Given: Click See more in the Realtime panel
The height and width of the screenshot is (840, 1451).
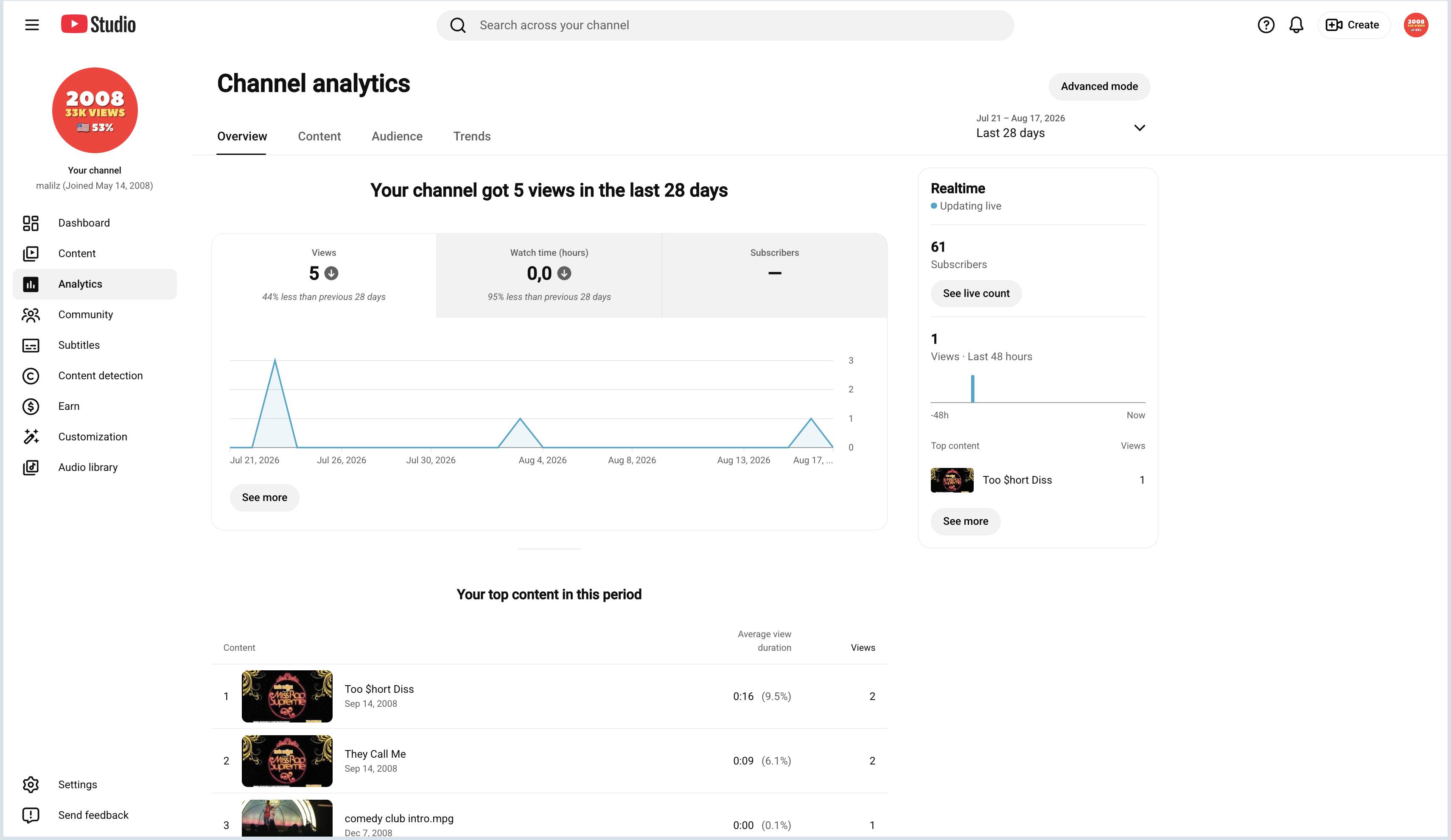Looking at the screenshot, I should [966, 522].
